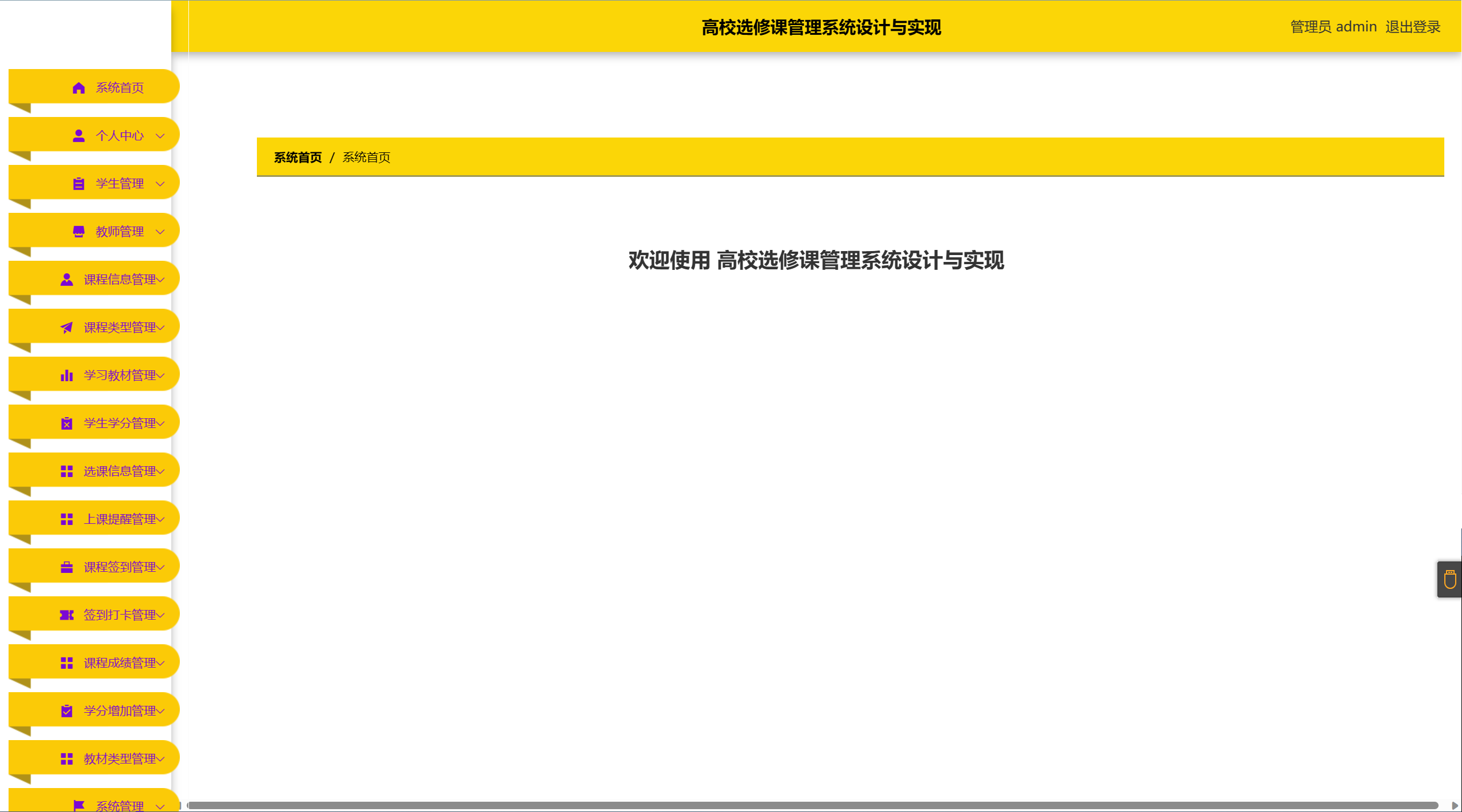
Task: Click the checked clipboard icon beside 学分增加管理
Action: [67, 711]
